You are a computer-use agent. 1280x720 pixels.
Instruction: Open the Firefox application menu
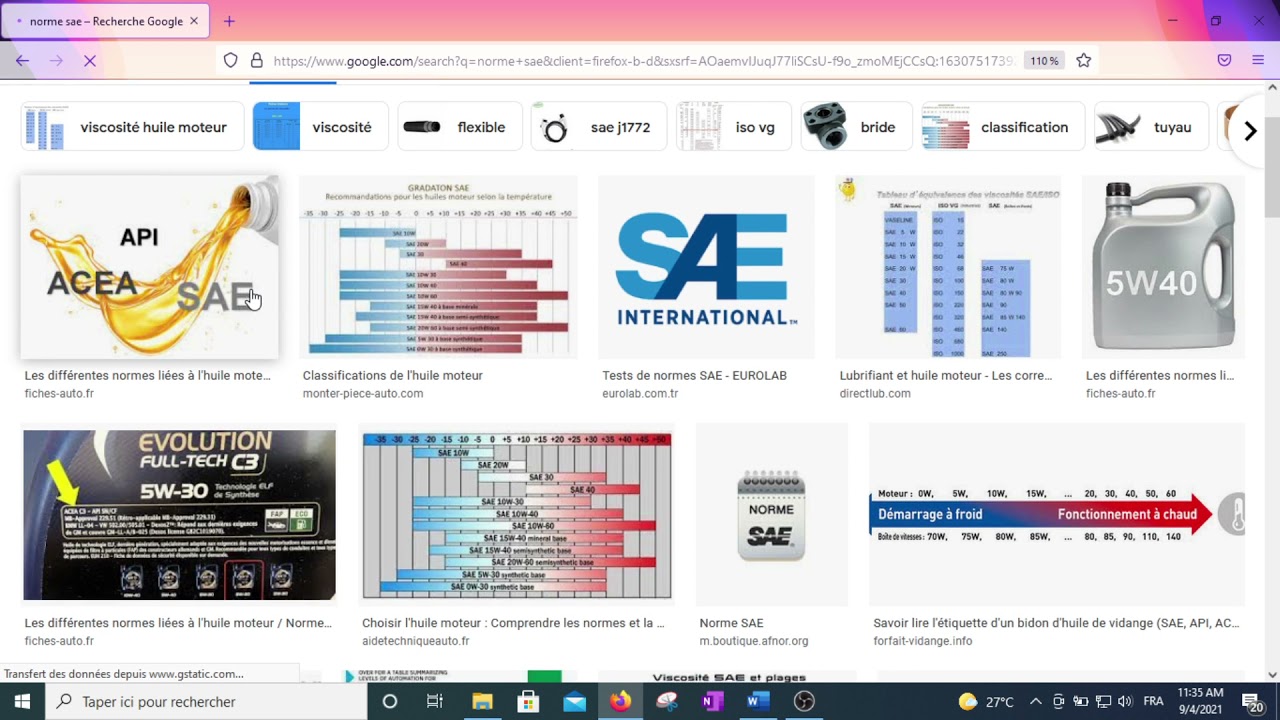tap(1258, 61)
